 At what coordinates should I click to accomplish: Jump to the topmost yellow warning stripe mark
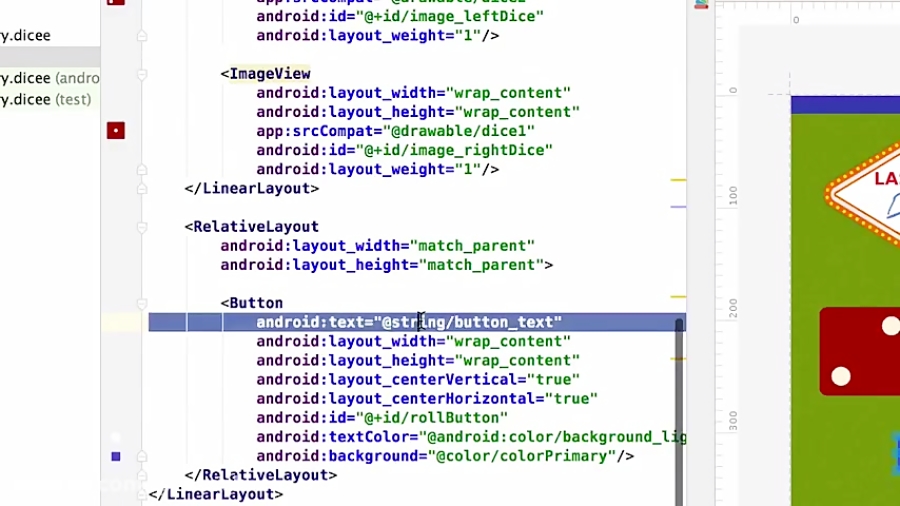678,180
